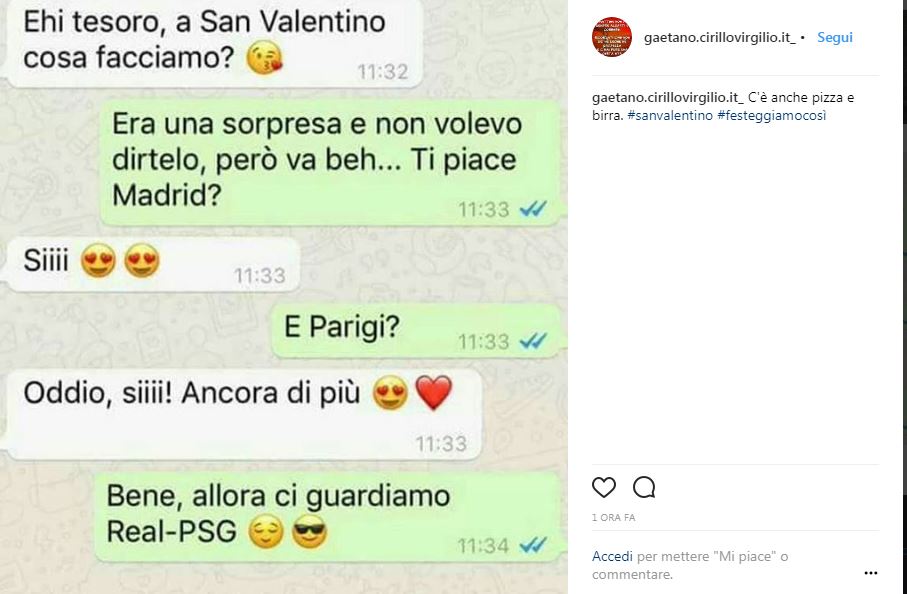Click the 'Oddio, siiii!' message bubble

[x=243, y=414]
